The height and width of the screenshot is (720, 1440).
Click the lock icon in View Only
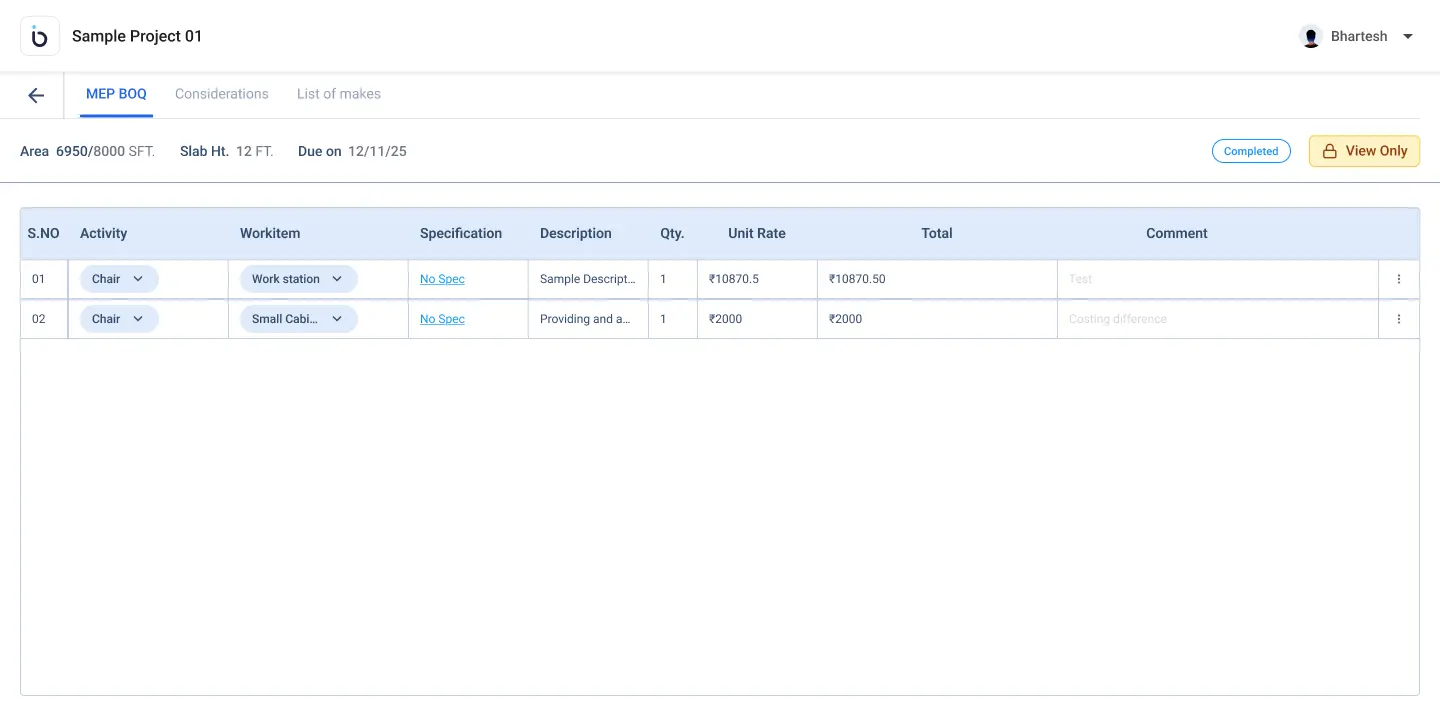click(1330, 151)
